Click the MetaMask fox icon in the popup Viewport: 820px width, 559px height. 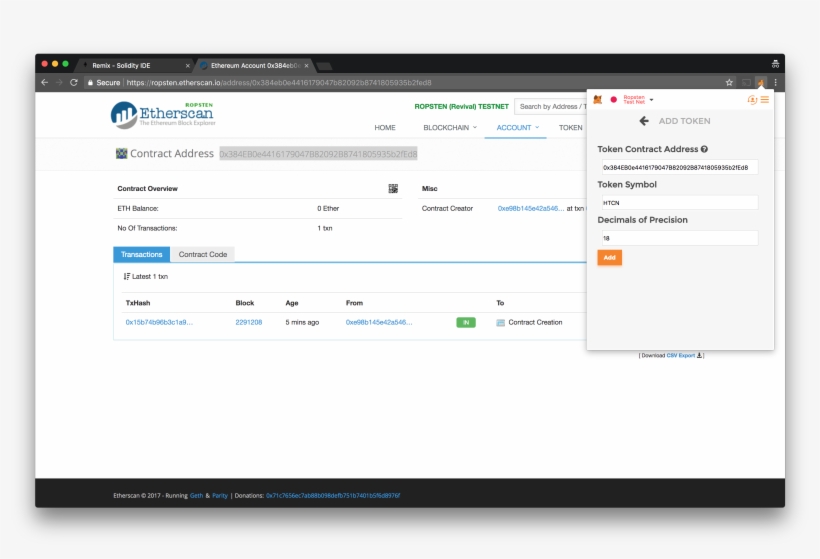(598, 100)
